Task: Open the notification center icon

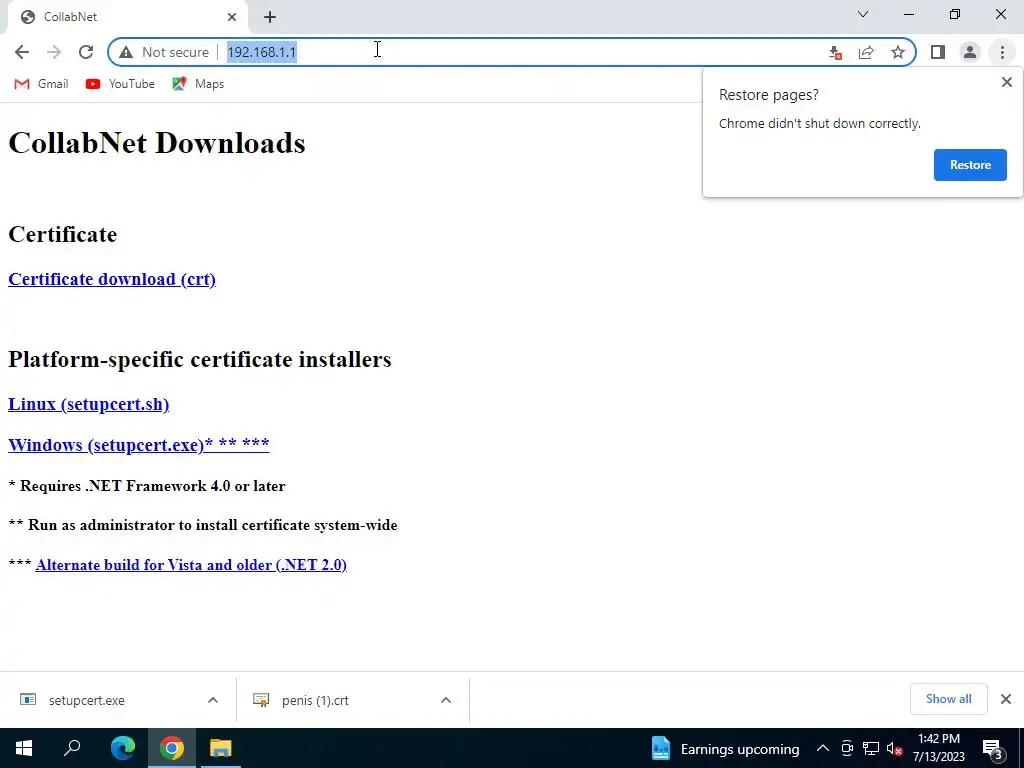Action: [993, 749]
